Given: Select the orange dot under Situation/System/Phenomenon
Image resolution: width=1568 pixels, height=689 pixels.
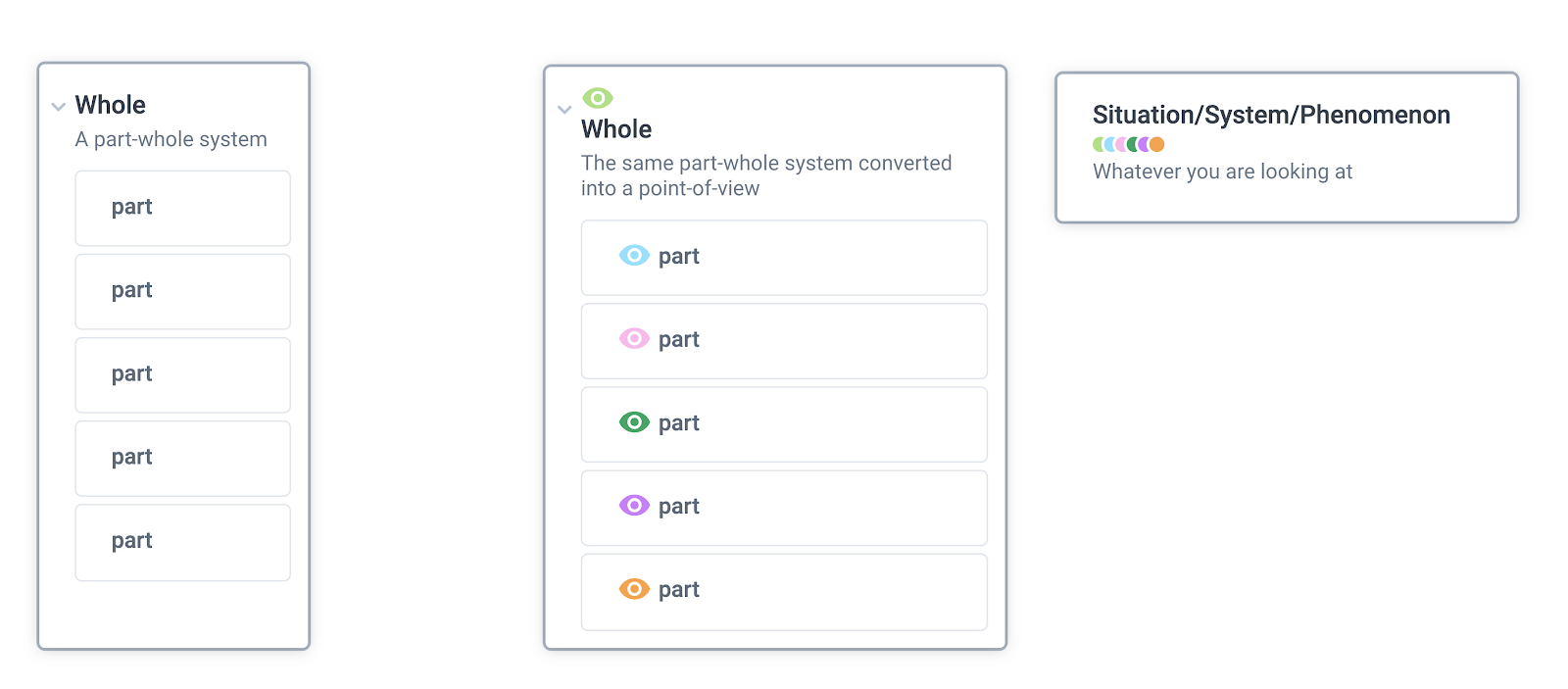Looking at the screenshot, I should tap(1157, 145).
